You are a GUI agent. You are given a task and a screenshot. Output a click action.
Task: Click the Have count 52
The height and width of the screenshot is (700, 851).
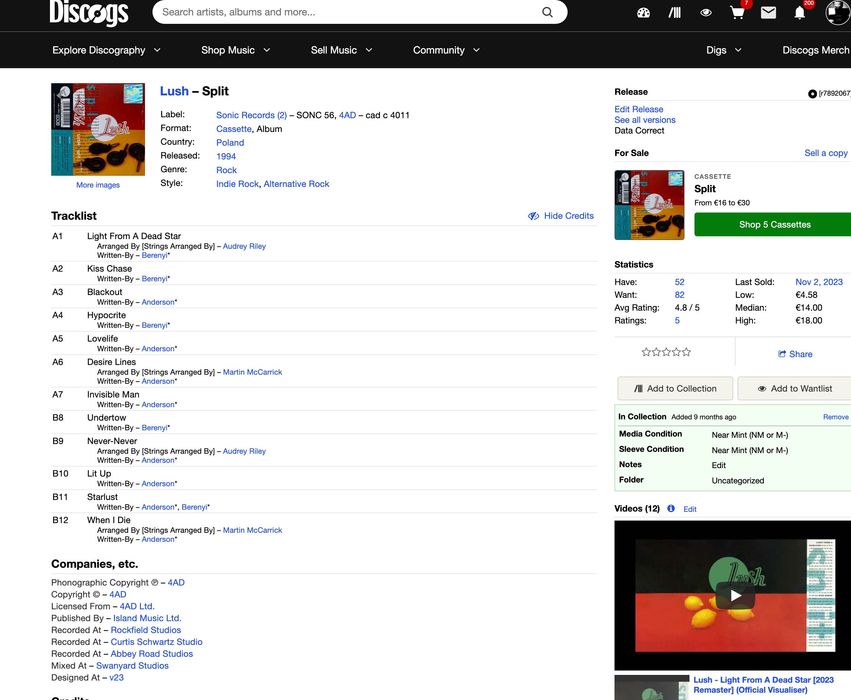[x=679, y=282]
